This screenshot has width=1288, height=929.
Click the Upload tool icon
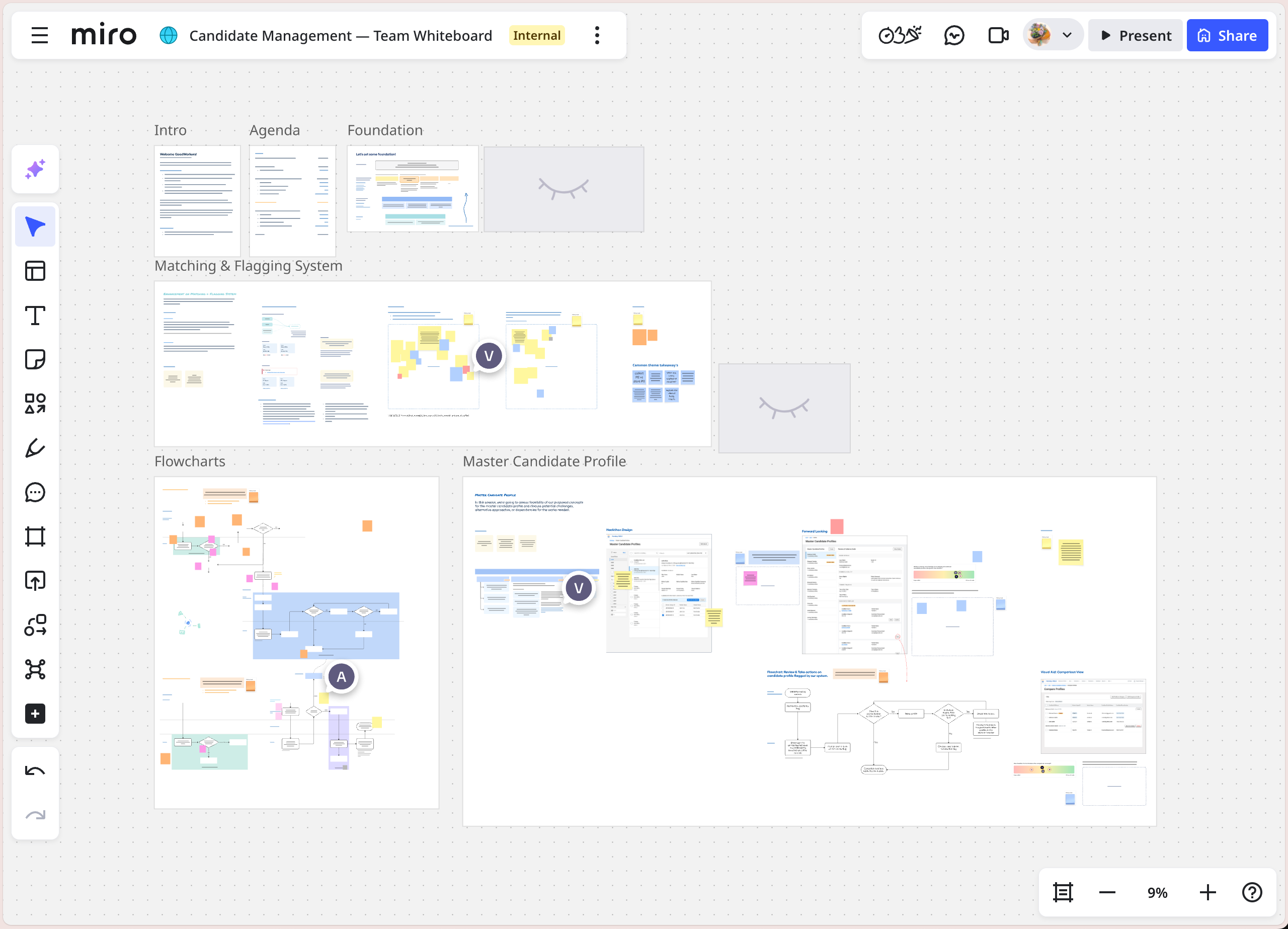point(35,581)
